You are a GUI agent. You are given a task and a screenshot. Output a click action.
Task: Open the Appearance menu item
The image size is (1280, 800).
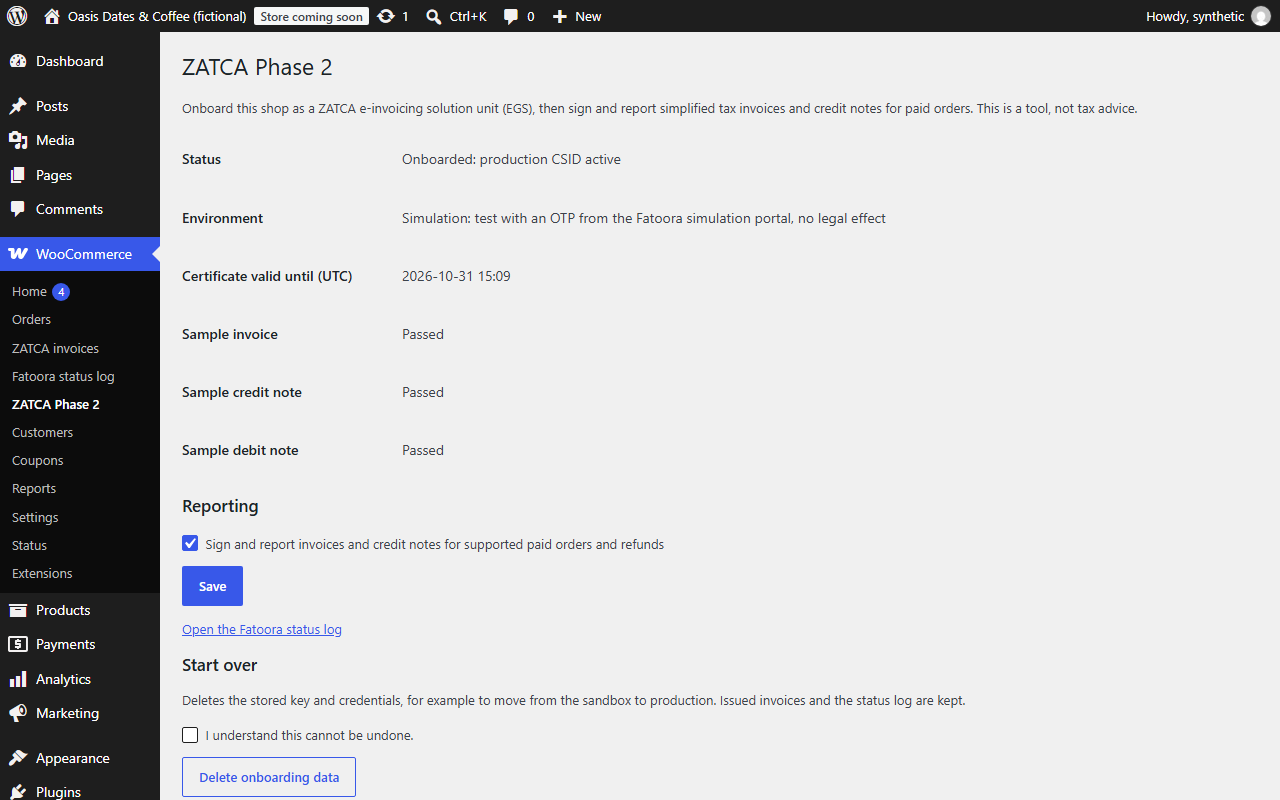tap(80, 758)
